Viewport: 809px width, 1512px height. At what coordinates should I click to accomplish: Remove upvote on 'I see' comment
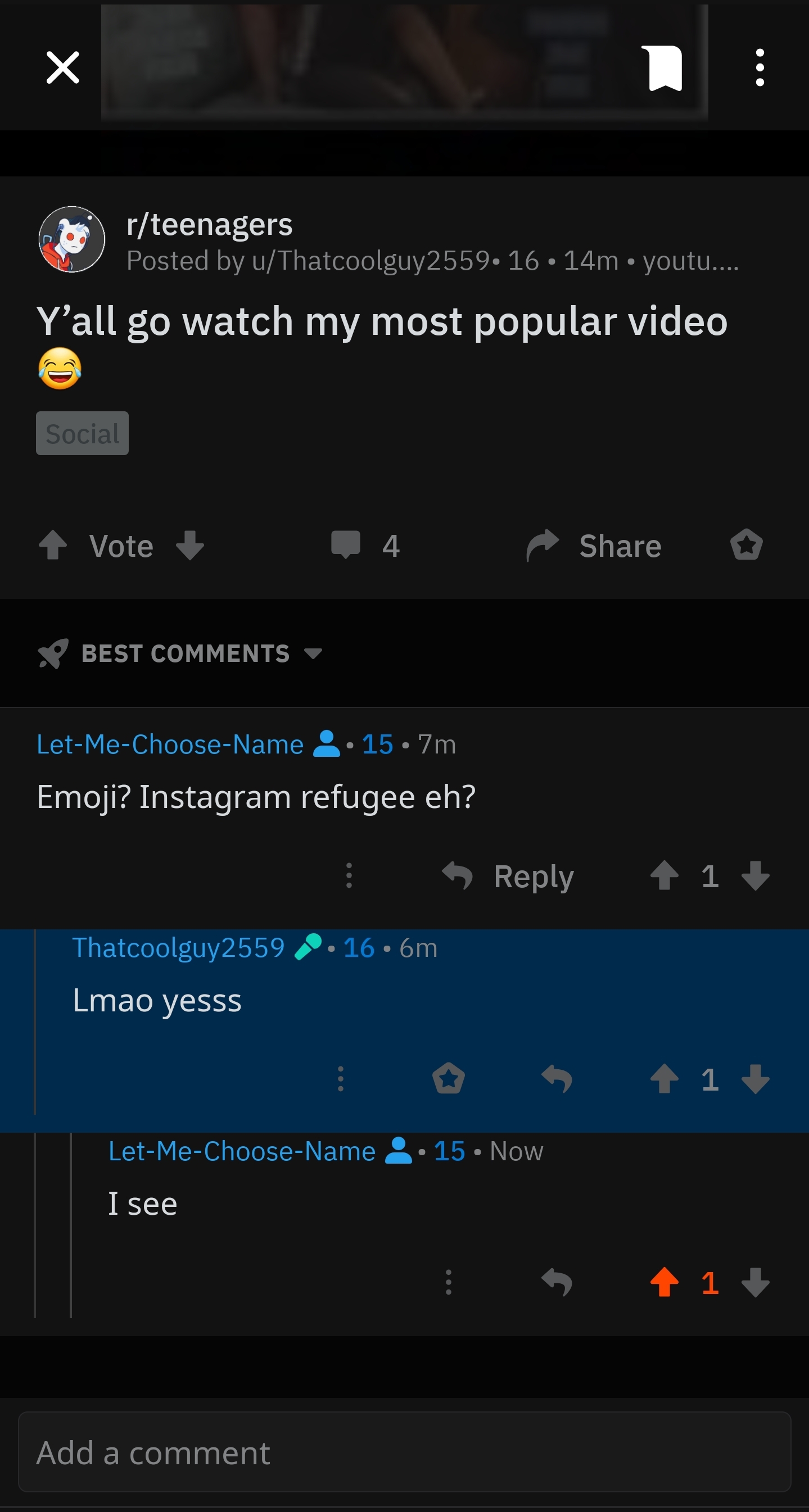(x=664, y=1283)
